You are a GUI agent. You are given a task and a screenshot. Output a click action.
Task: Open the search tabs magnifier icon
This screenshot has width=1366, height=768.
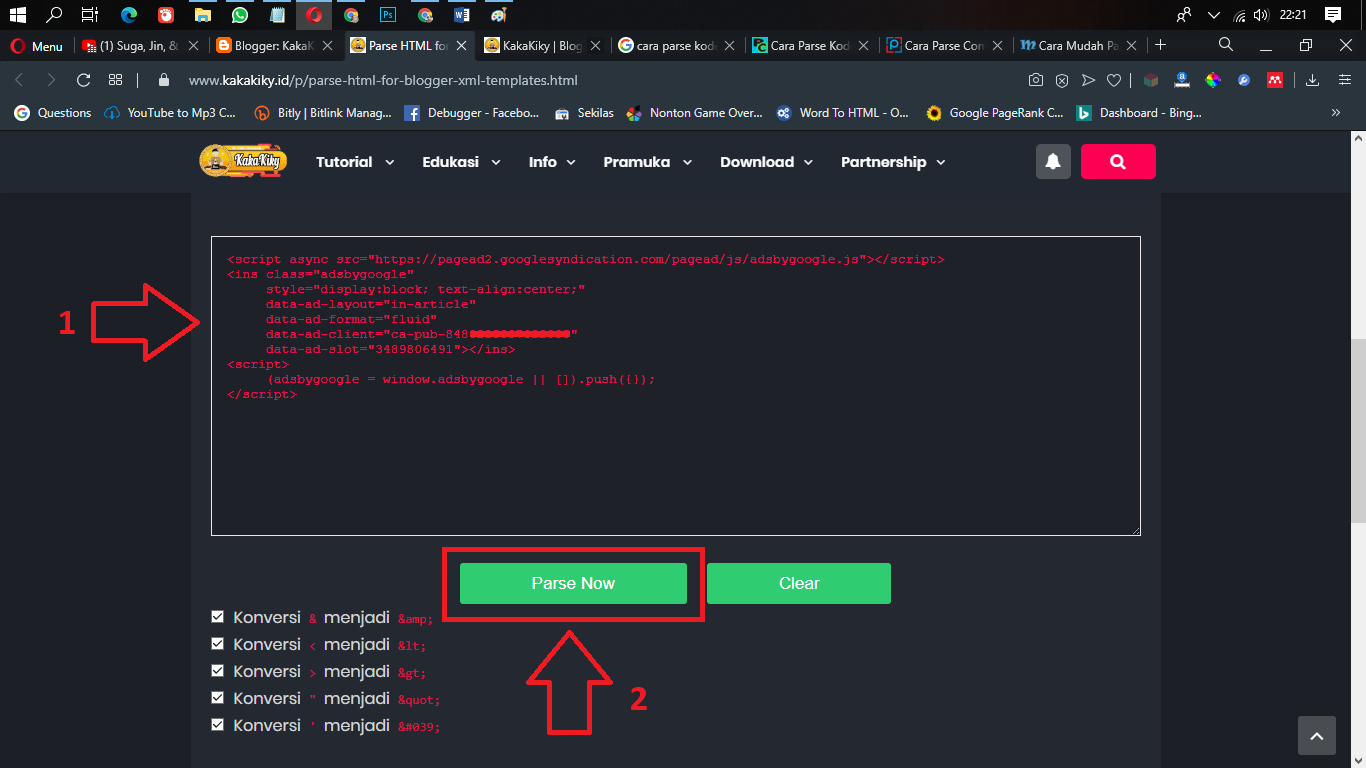click(1226, 44)
